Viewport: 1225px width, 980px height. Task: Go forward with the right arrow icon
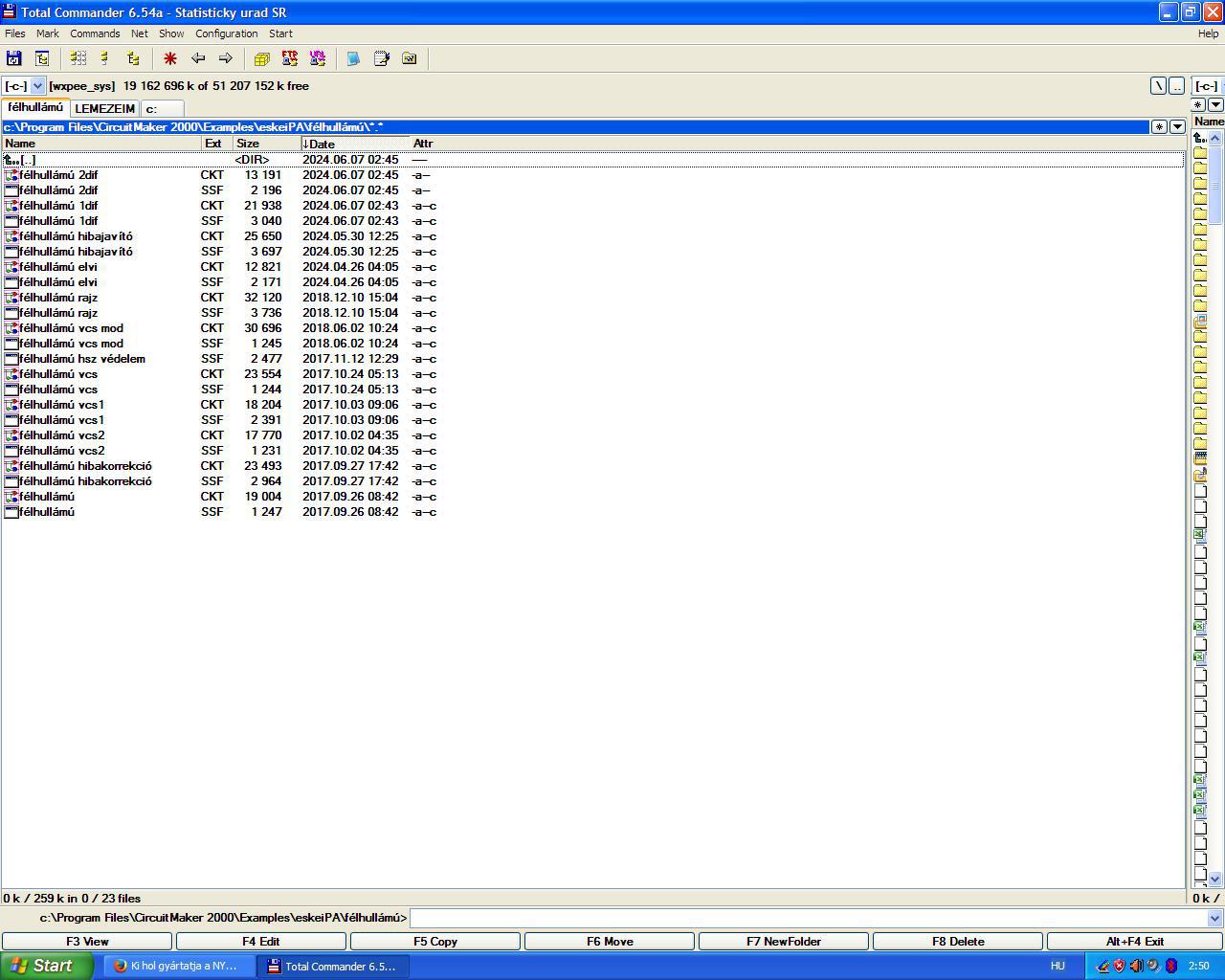[x=226, y=58]
